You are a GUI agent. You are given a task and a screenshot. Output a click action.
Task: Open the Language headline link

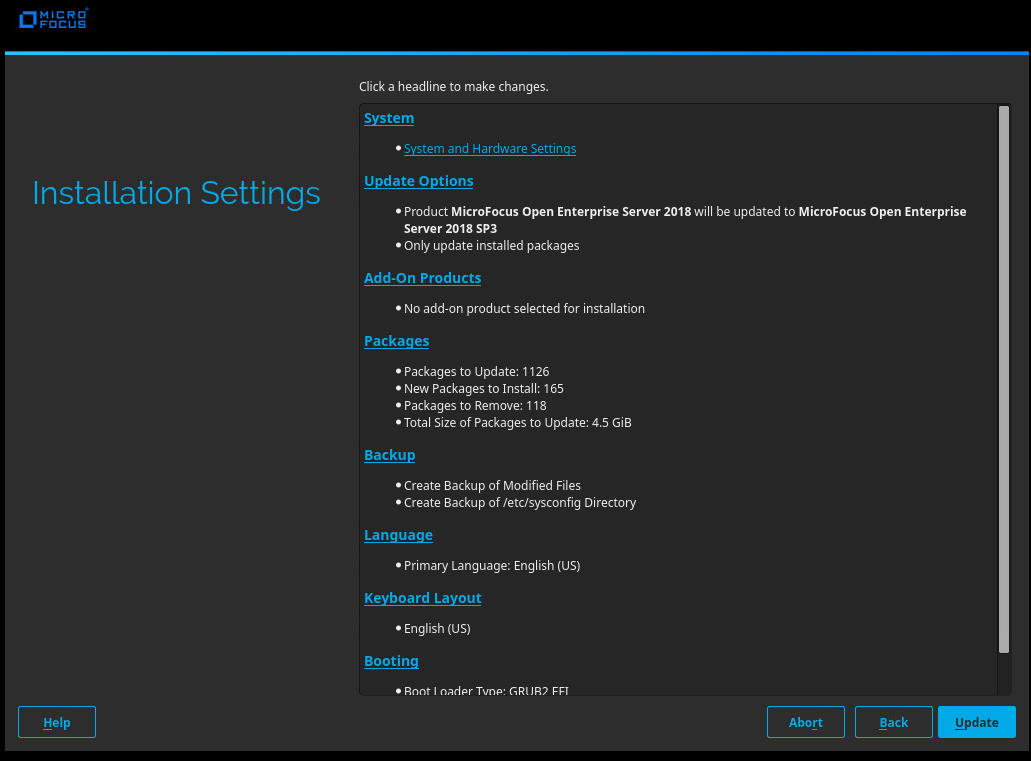click(398, 535)
